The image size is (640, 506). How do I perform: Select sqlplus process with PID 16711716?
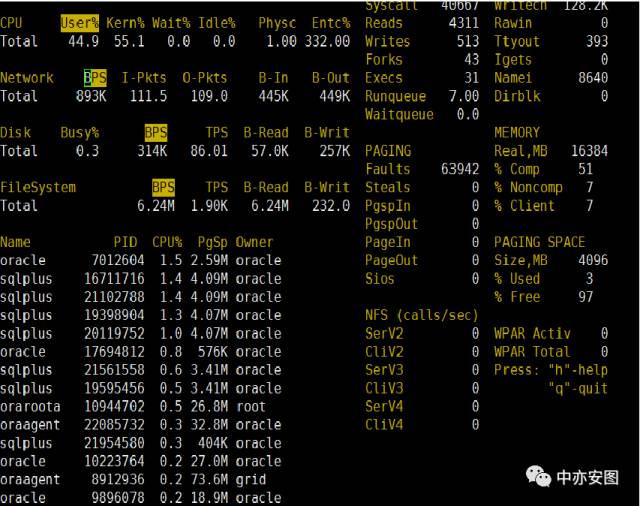[141, 279]
